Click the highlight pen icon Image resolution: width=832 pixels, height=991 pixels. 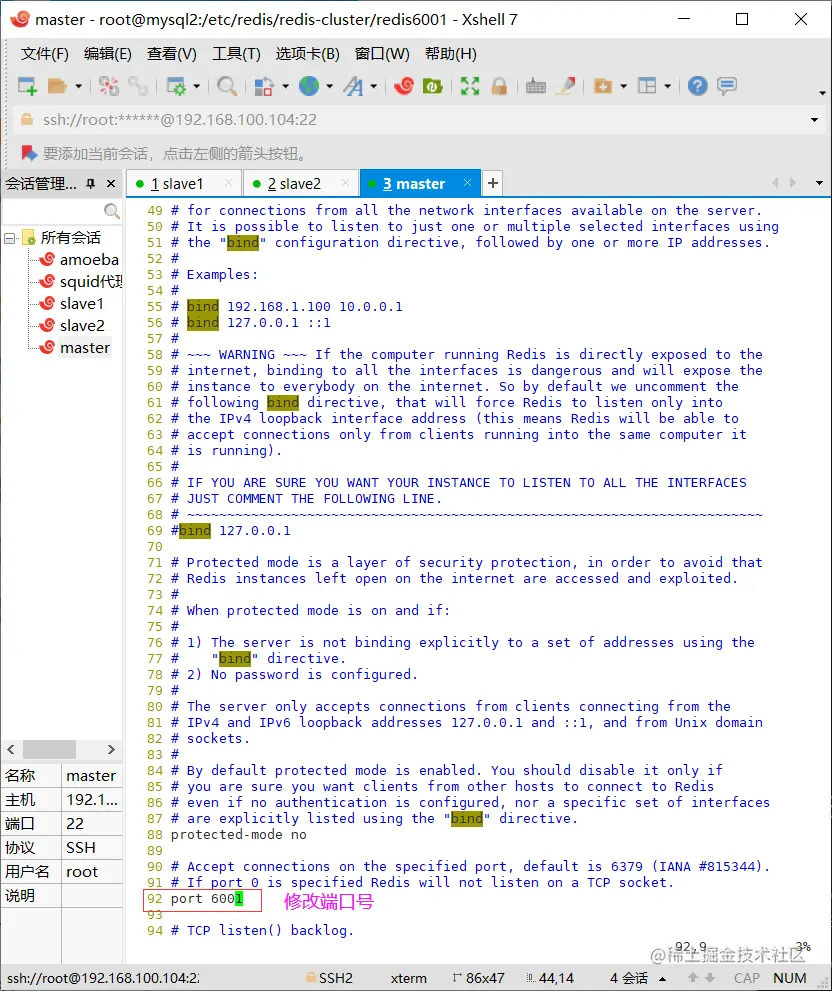click(565, 86)
